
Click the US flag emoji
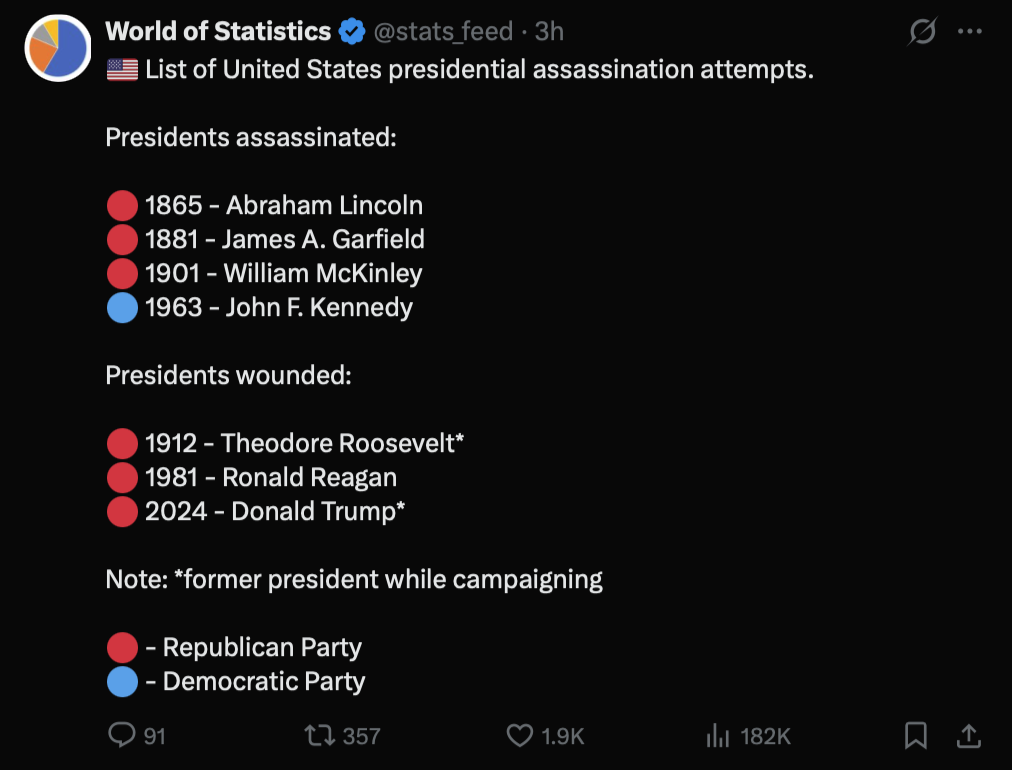tap(122, 71)
